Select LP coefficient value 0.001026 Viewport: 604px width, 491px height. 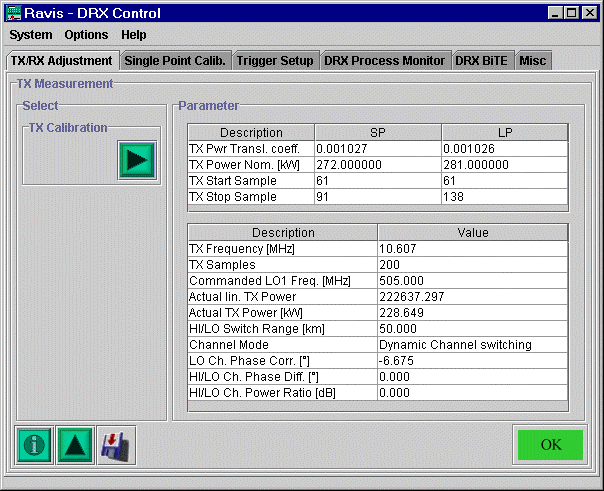505,149
